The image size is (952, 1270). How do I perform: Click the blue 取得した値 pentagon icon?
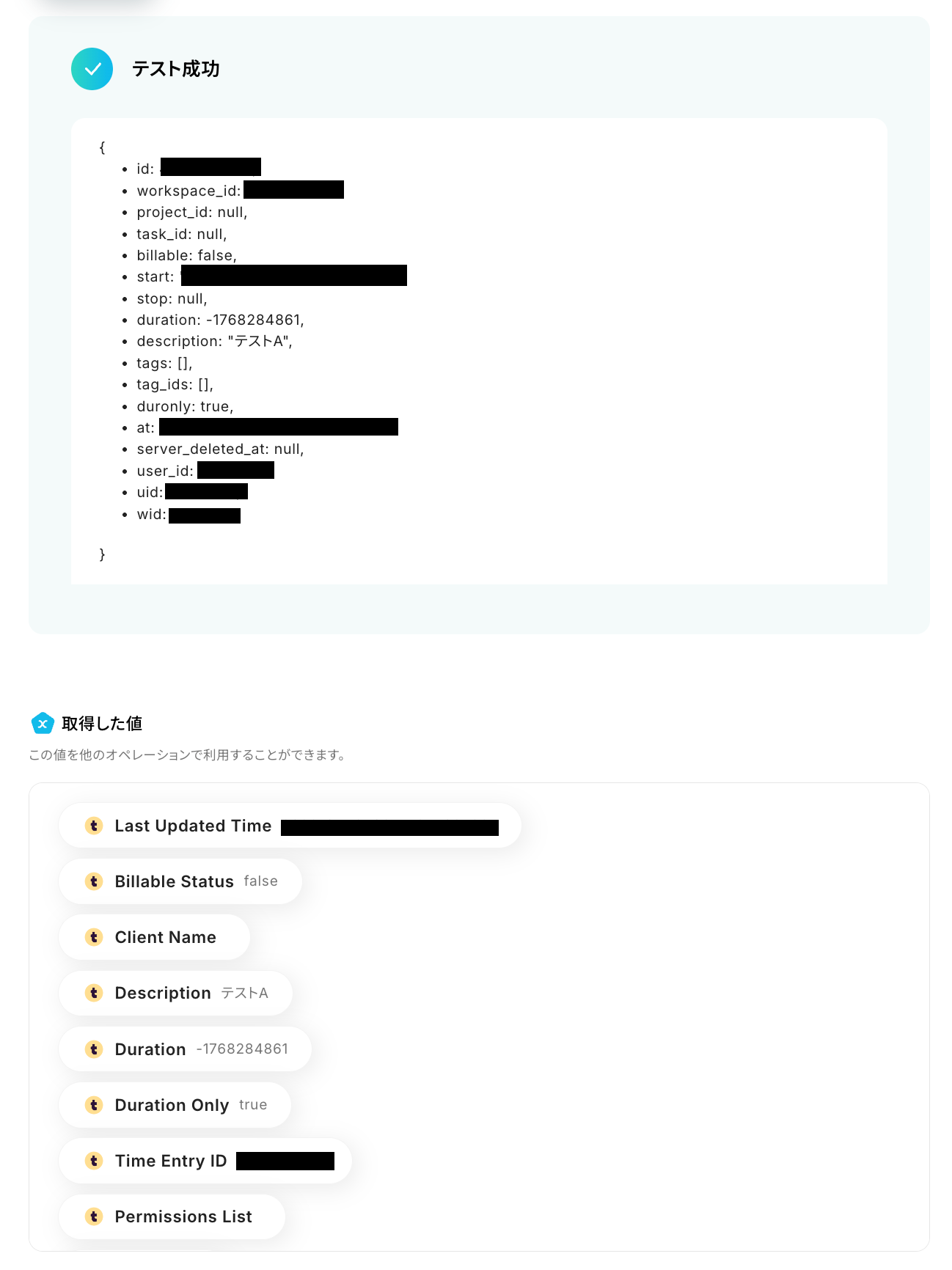click(x=43, y=724)
